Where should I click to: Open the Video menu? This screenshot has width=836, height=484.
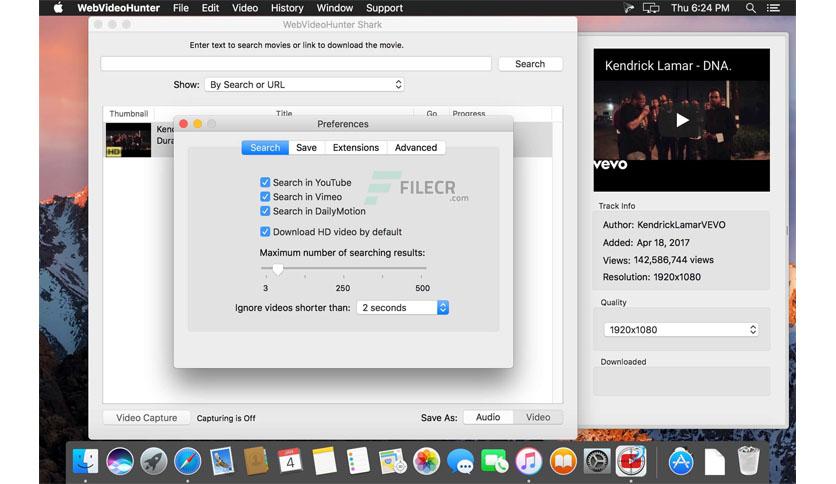[245, 8]
